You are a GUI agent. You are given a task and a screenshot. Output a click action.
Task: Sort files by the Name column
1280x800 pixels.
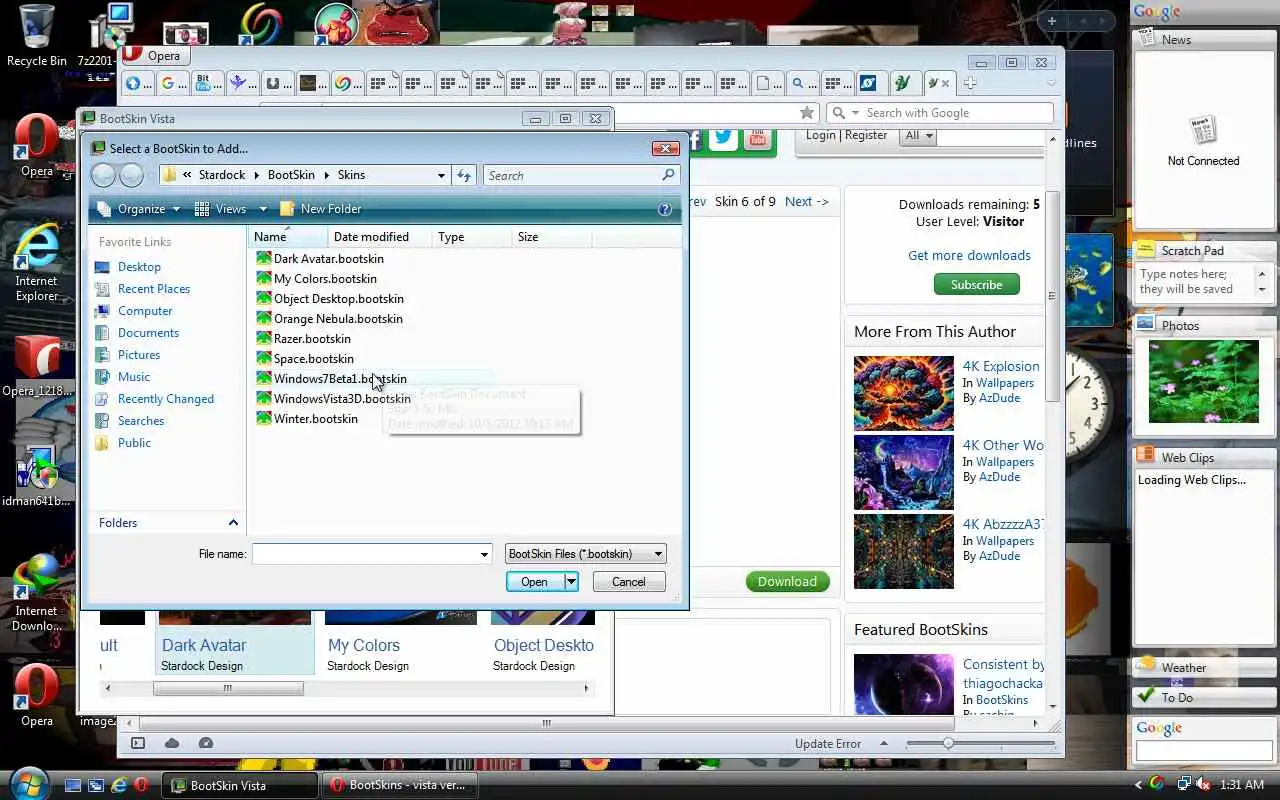(288, 237)
